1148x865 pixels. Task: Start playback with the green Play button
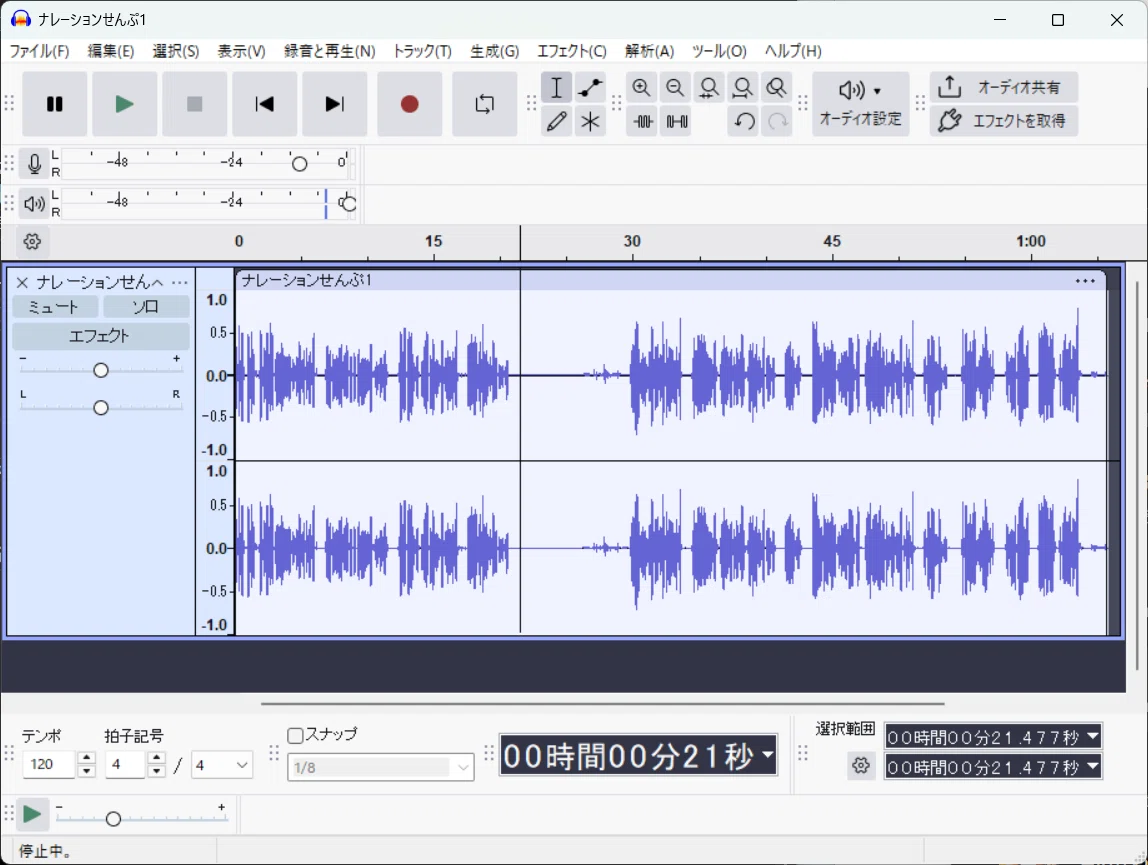pos(124,104)
